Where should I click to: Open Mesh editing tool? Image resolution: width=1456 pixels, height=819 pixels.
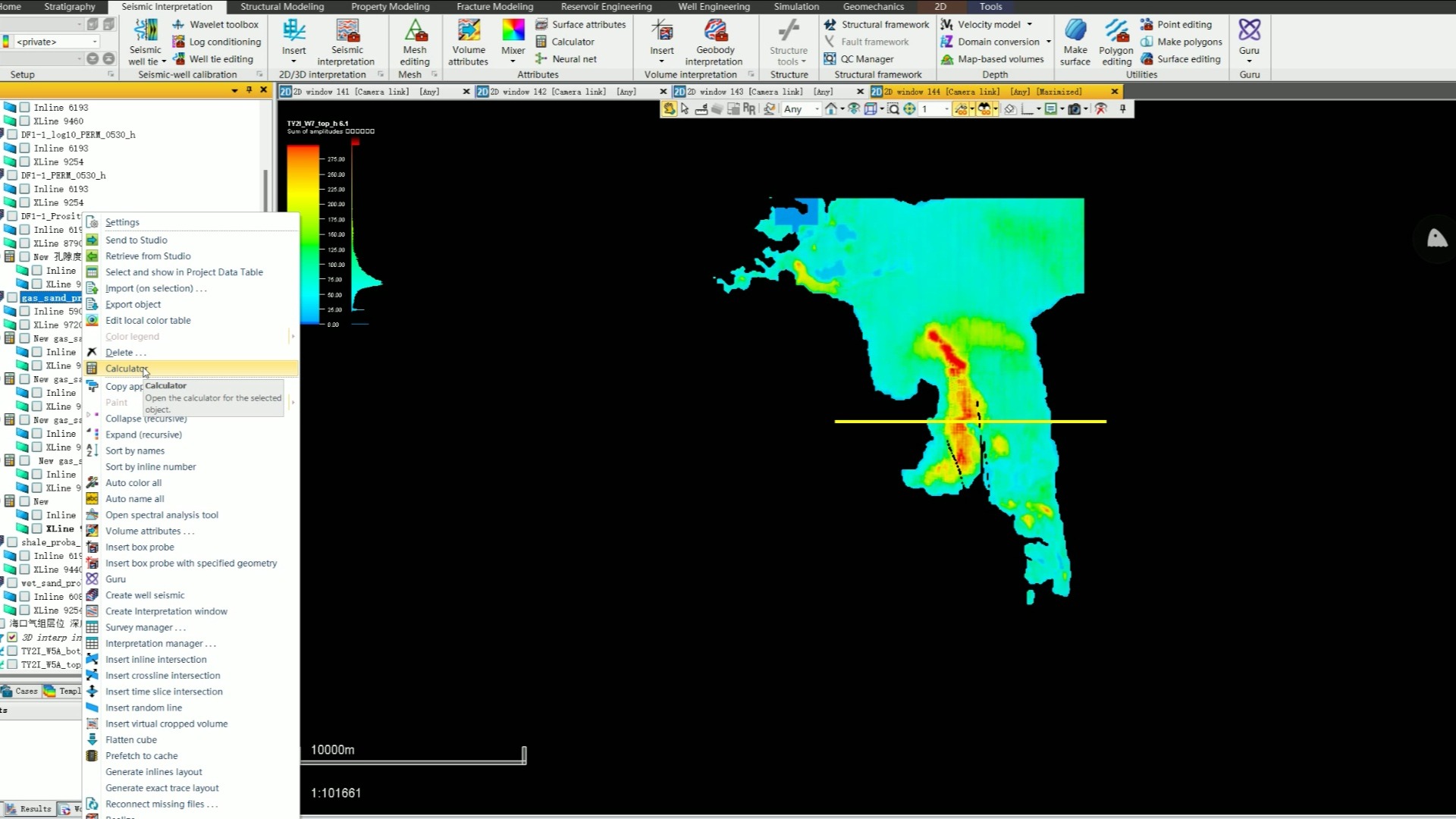[x=415, y=42]
